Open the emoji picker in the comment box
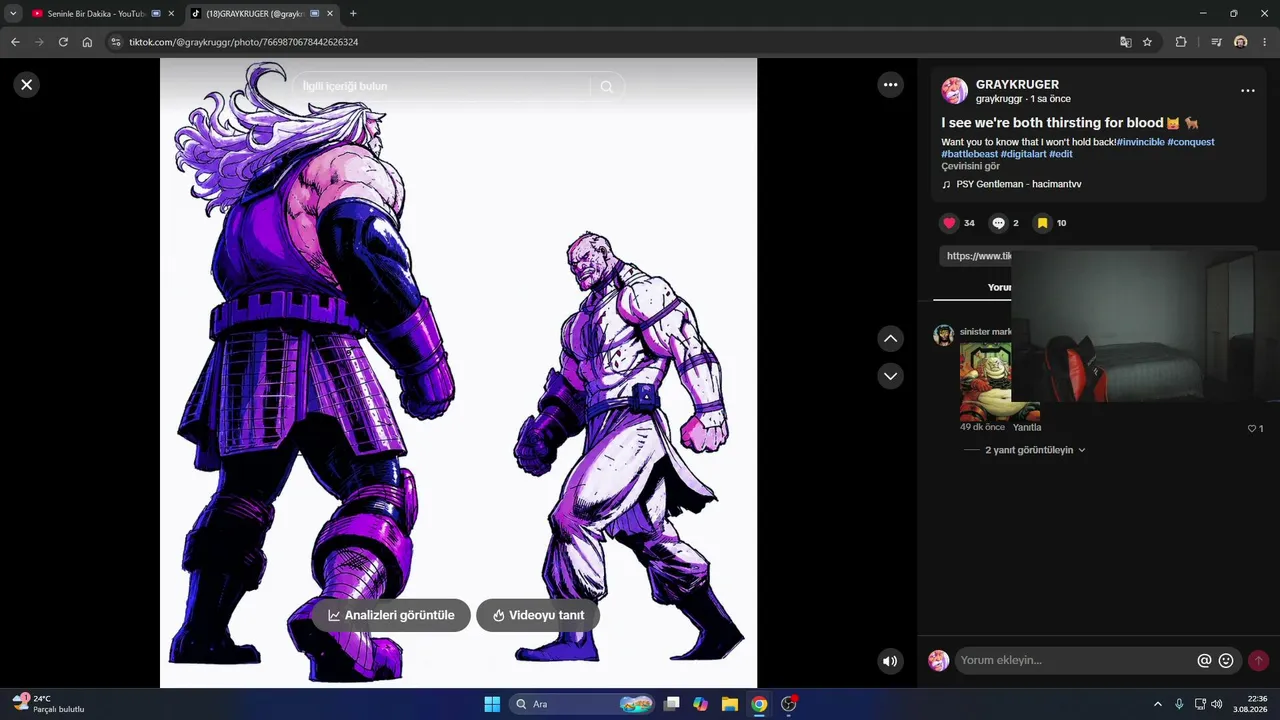Screen dimensions: 1280x720 (1226, 661)
